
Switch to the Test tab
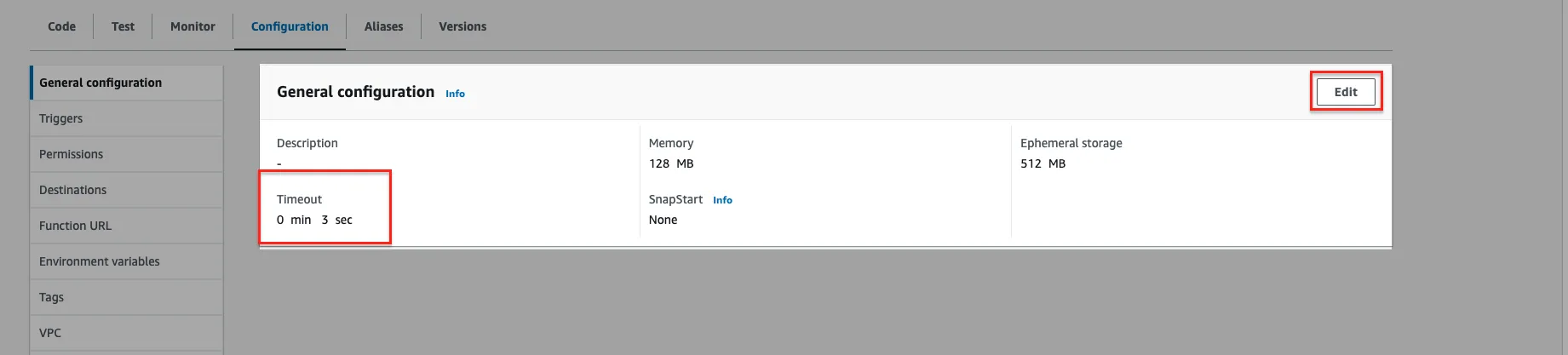click(123, 26)
